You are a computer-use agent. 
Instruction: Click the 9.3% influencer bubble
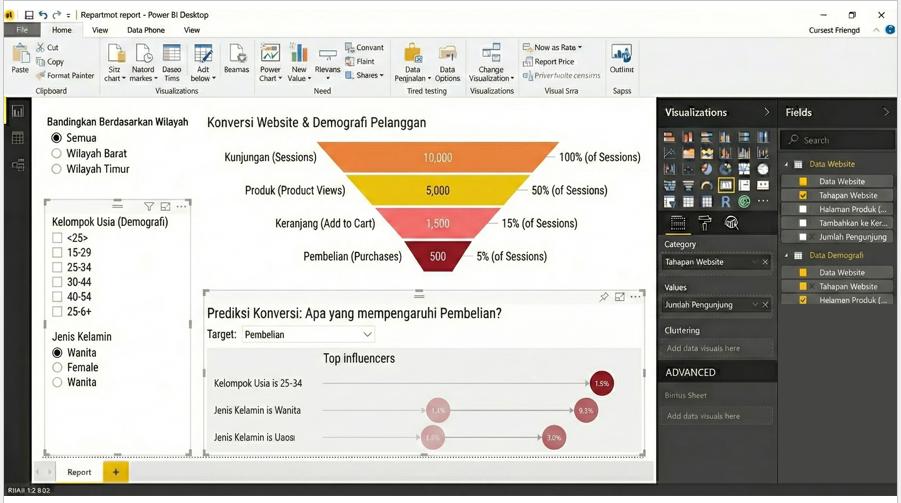(586, 410)
